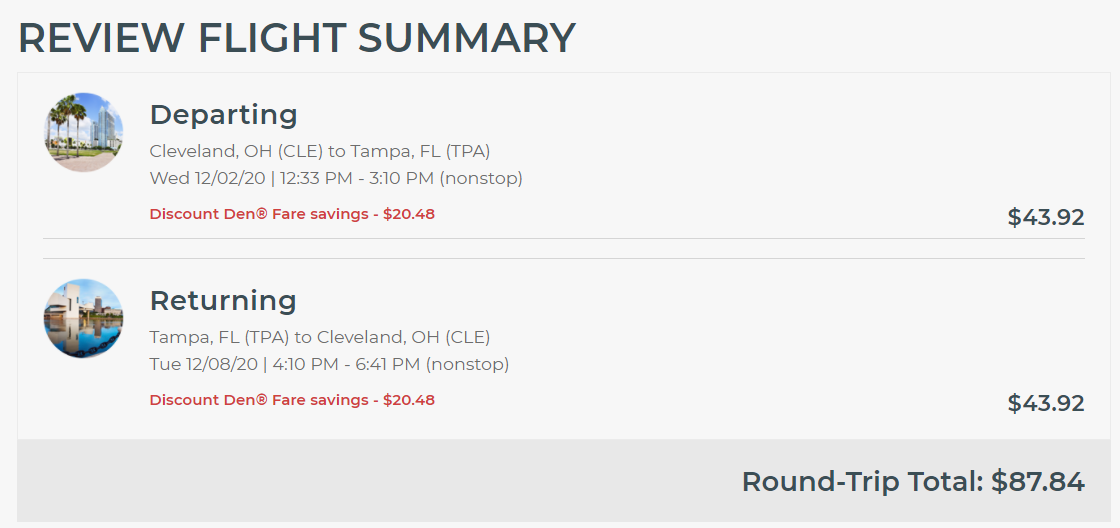Select the Departing section heading
Screen dimensions: 1120x528
[x=223, y=115]
